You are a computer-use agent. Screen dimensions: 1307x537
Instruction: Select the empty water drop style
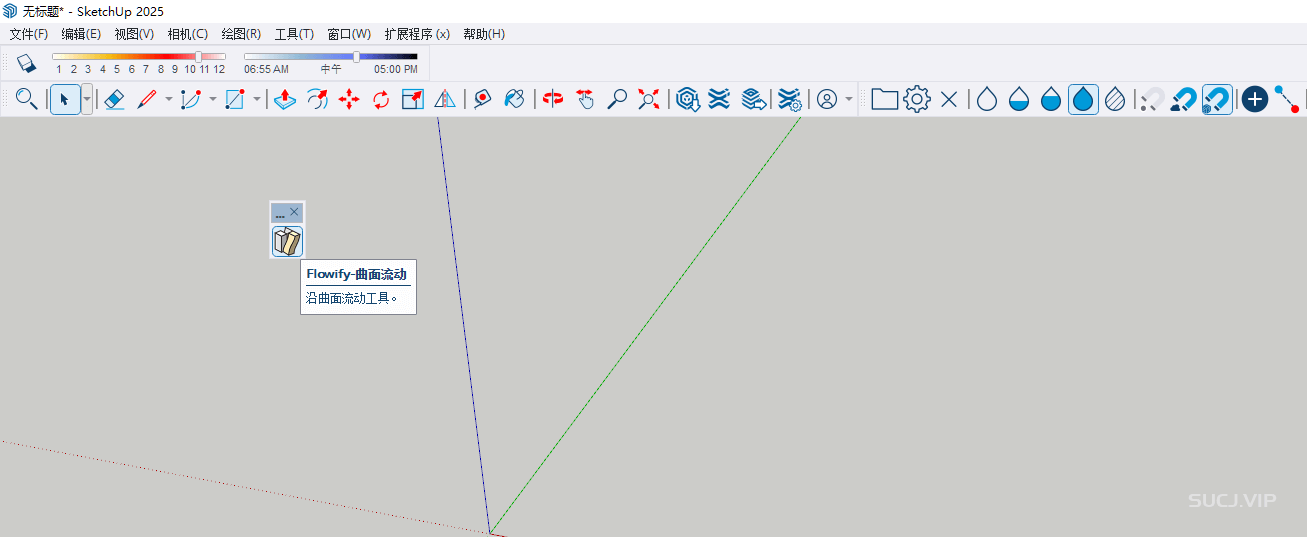(x=987, y=99)
